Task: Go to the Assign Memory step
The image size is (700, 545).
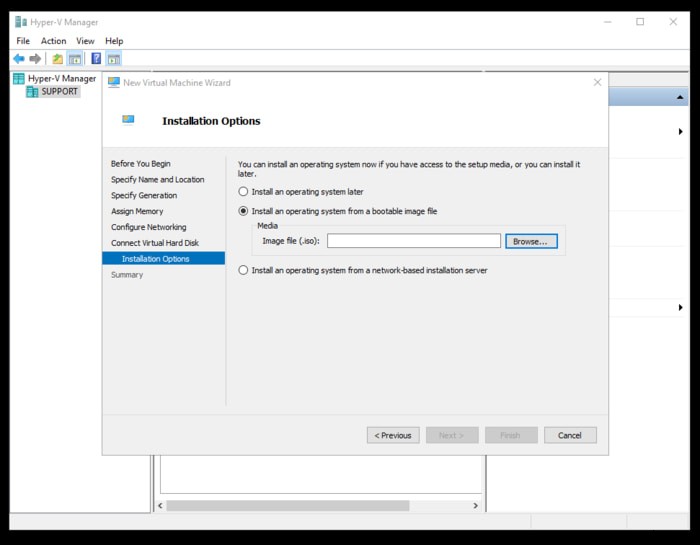Action: click(137, 211)
